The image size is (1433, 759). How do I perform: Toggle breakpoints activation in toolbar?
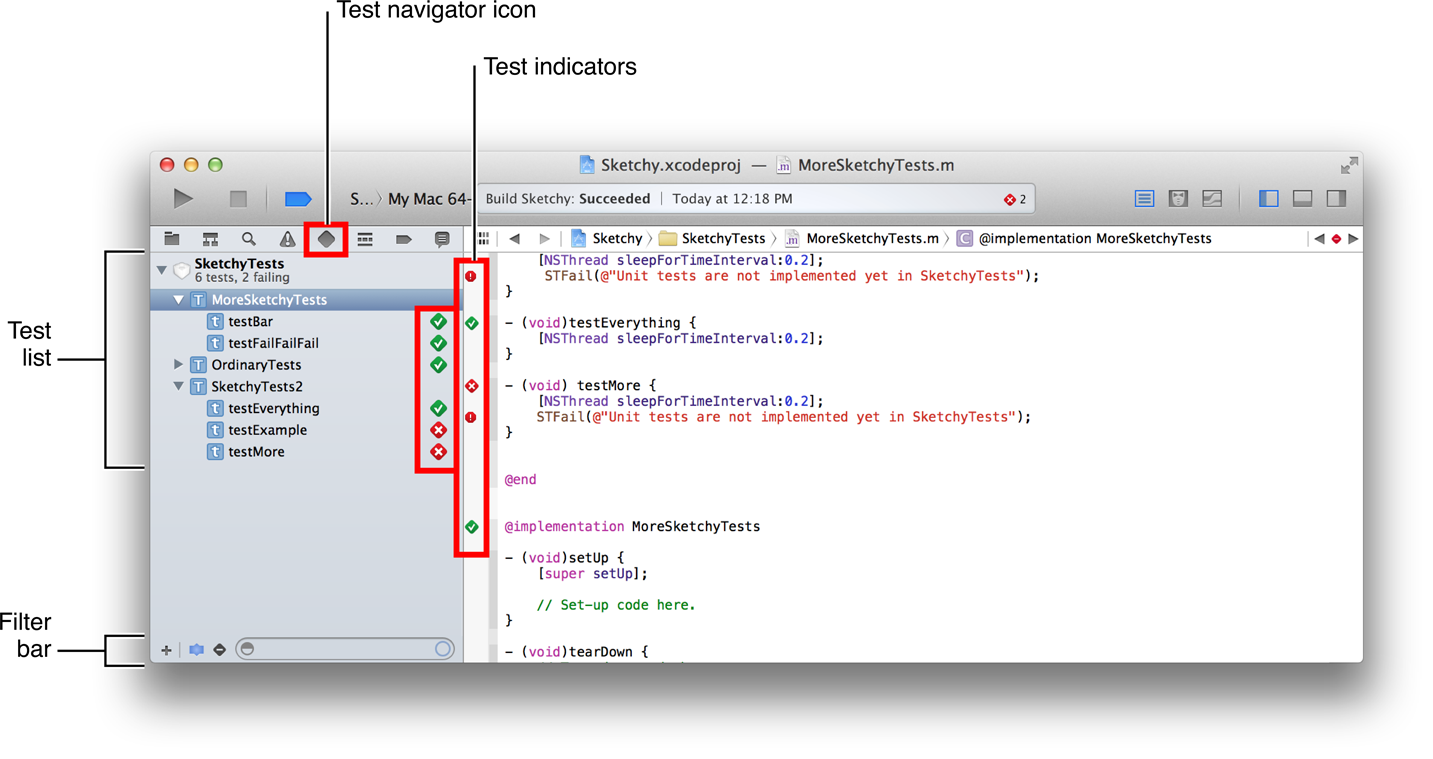click(298, 199)
